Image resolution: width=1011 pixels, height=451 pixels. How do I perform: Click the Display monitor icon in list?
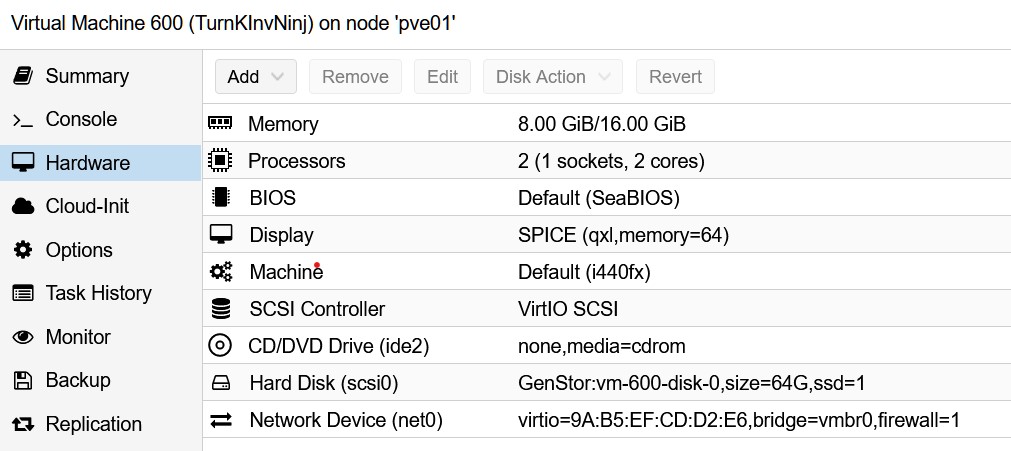point(220,234)
